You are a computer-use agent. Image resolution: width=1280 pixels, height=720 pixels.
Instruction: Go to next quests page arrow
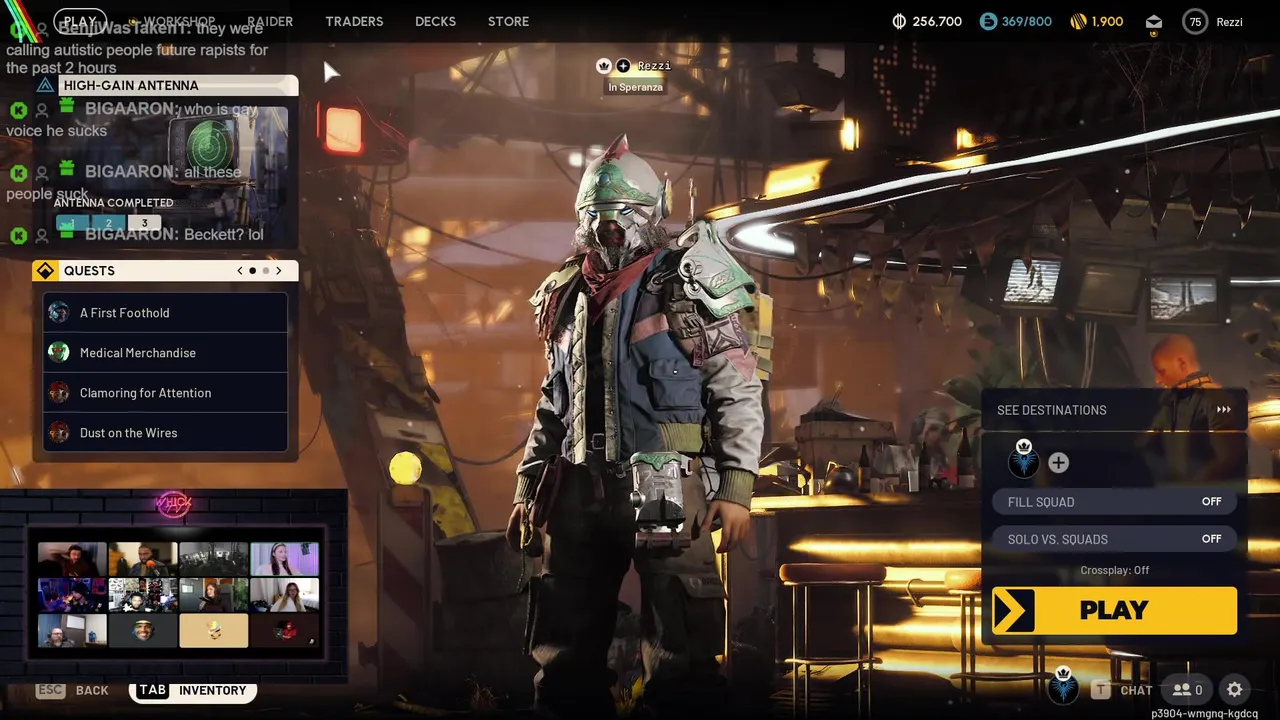(x=279, y=271)
